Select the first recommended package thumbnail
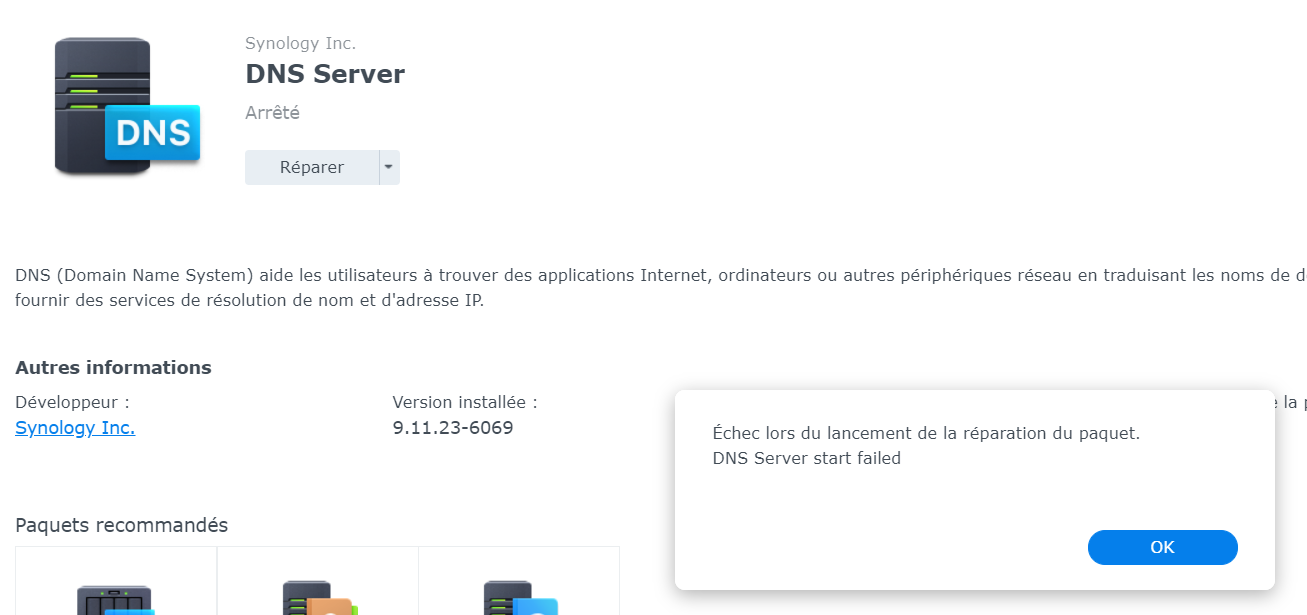 [x=117, y=581]
